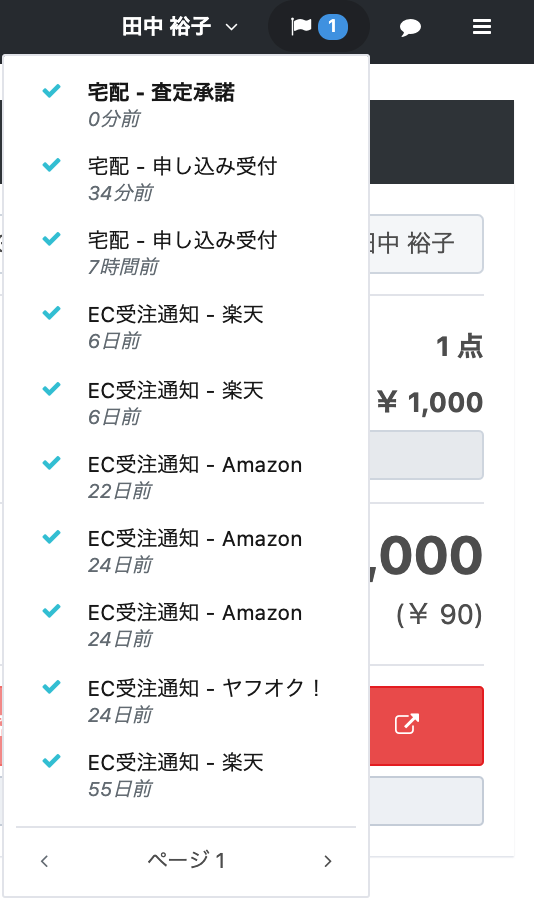Toggle read checkmark for 55日前 楽天 notification

tap(51, 760)
